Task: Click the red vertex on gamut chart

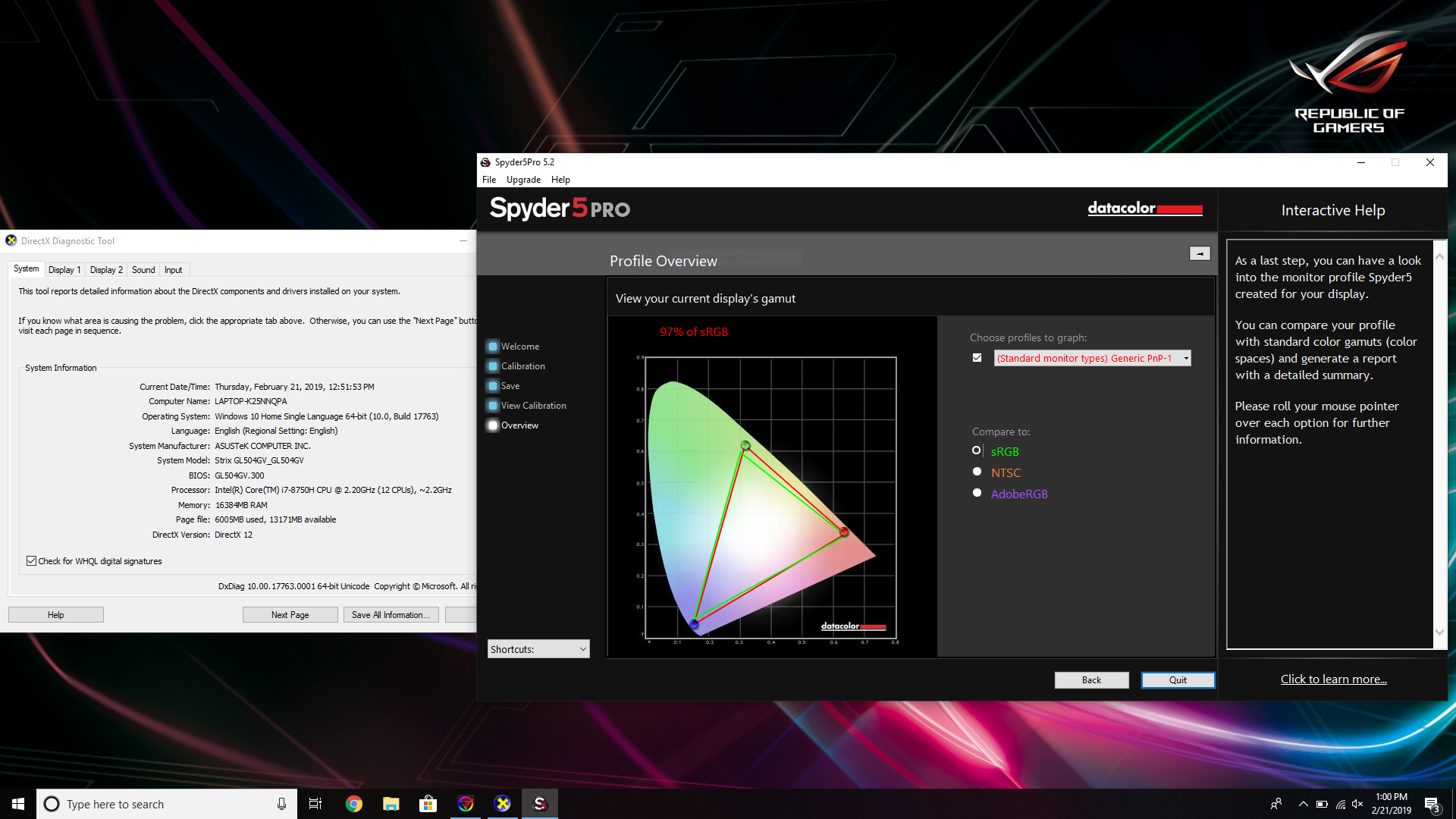Action: [844, 532]
